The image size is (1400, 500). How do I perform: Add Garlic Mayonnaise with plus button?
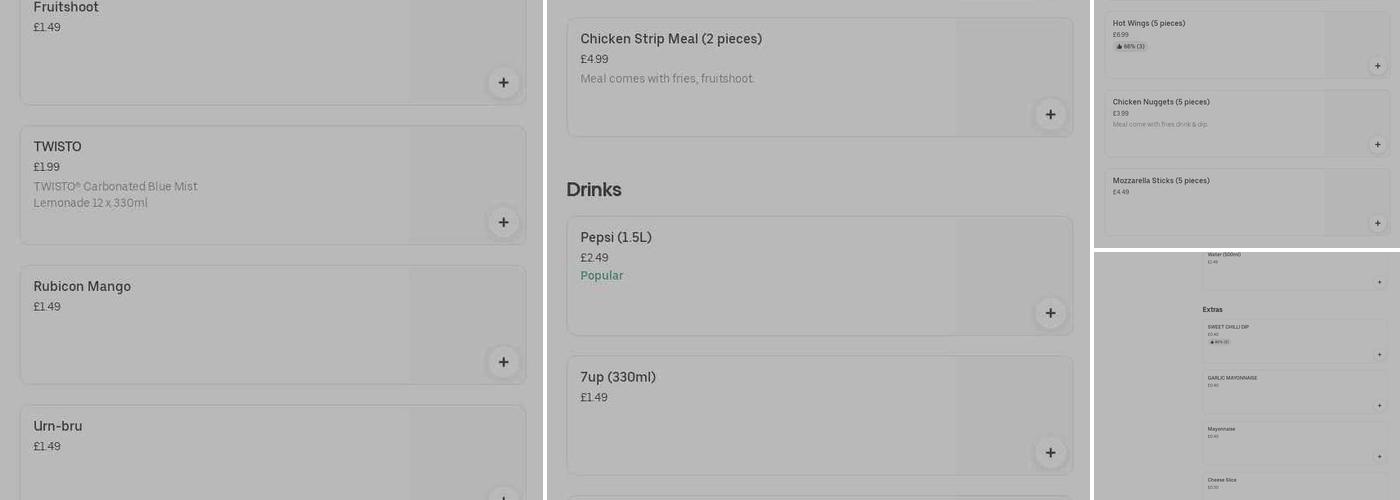[1379, 405]
